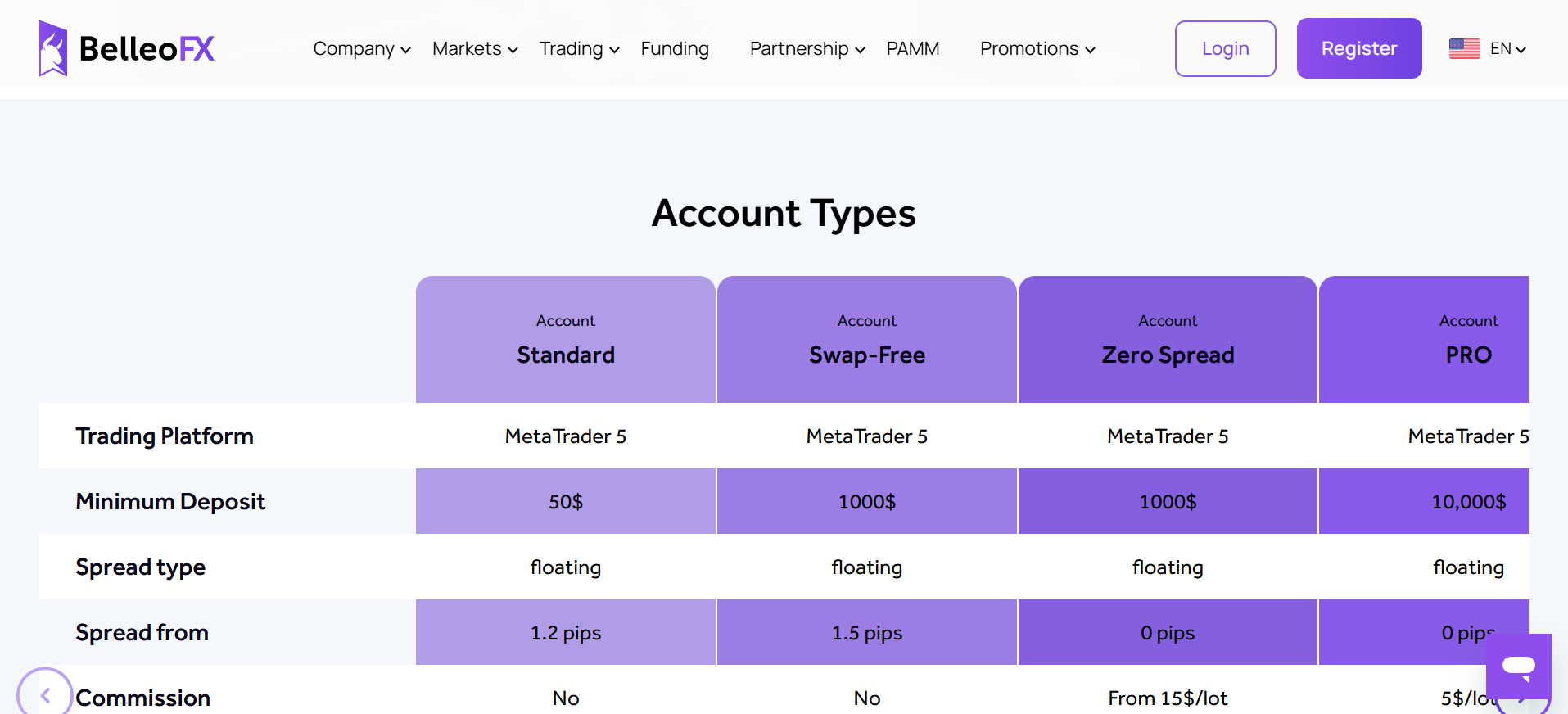Open the live chat widget

1518,665
